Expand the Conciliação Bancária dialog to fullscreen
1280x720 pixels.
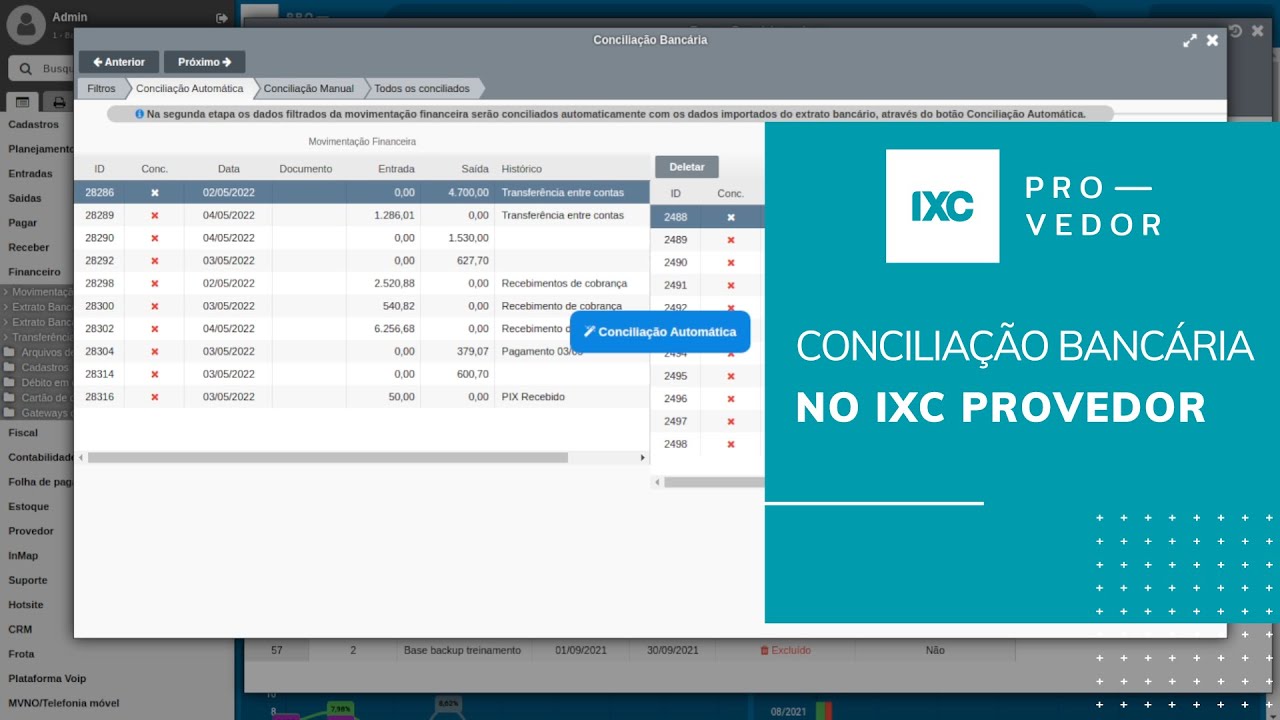[1189, 41]
